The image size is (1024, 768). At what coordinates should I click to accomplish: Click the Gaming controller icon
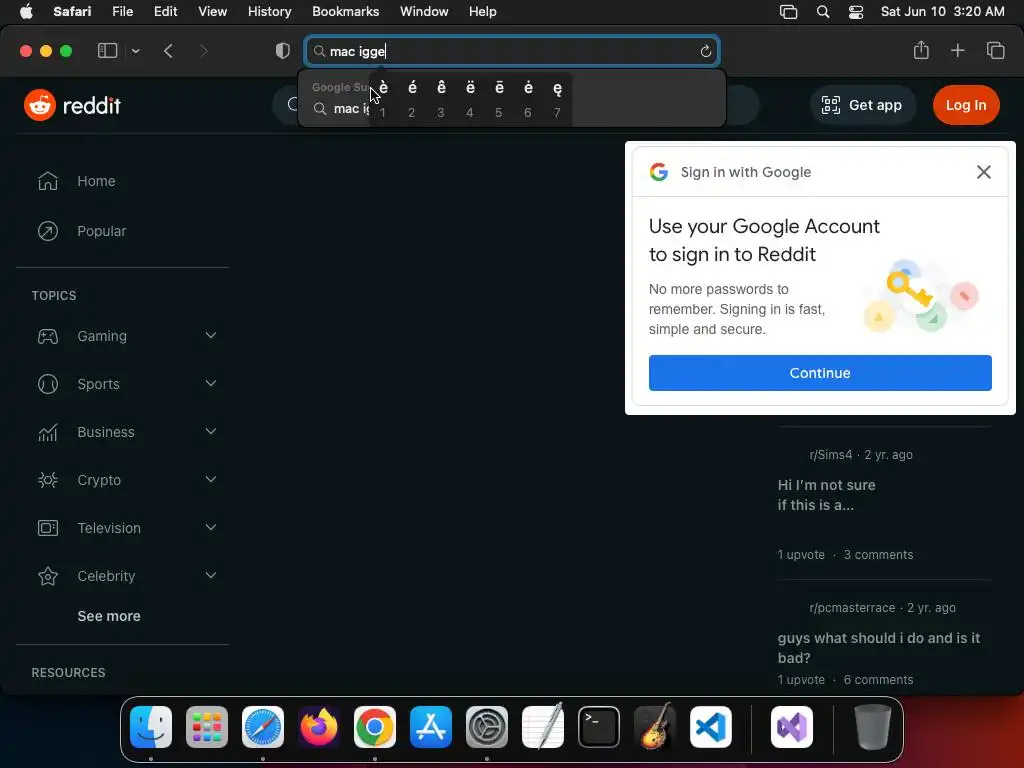48,336
